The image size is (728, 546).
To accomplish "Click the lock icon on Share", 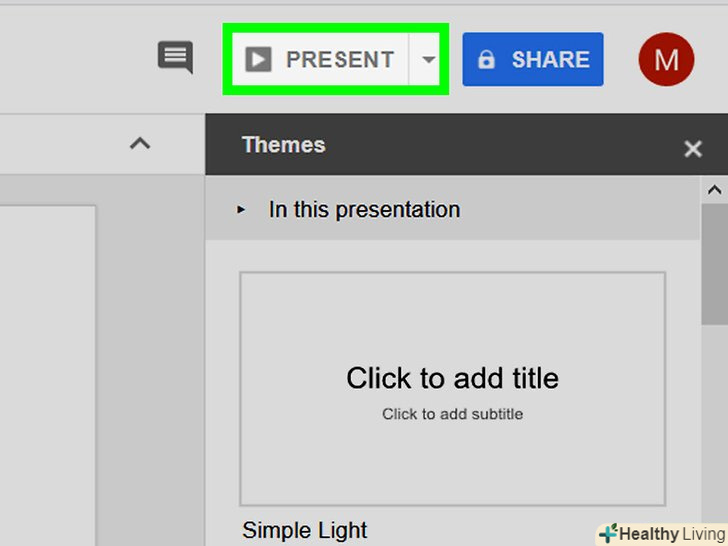I will pyautogui.click(x=487, y=60).
